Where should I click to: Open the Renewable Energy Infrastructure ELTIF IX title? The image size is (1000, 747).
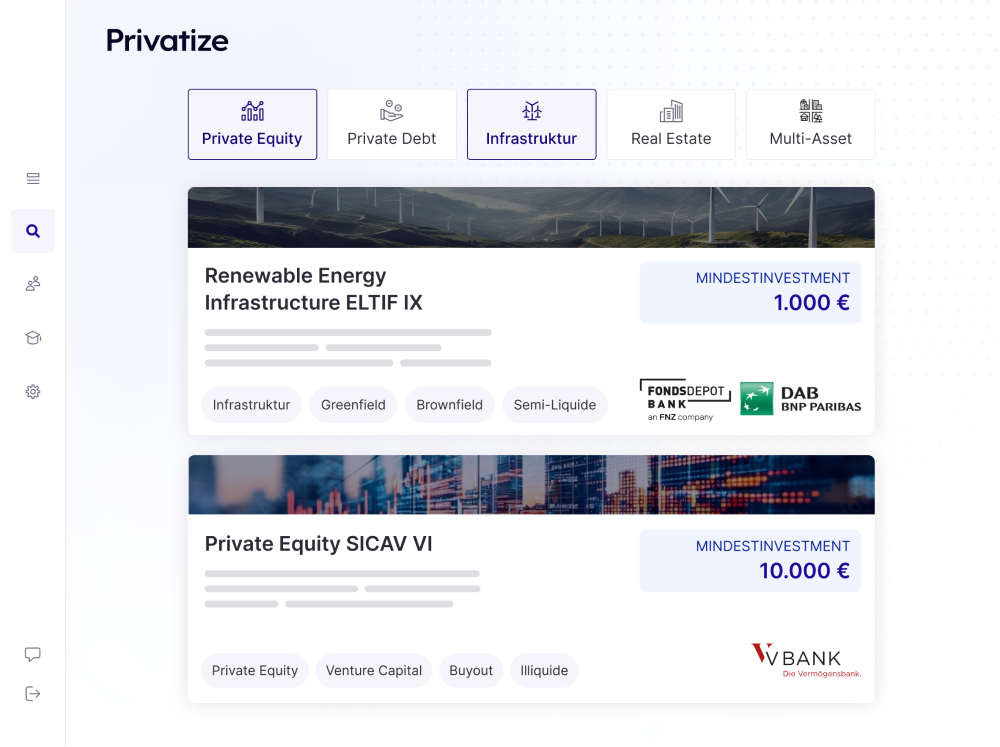tap(314, 289)
